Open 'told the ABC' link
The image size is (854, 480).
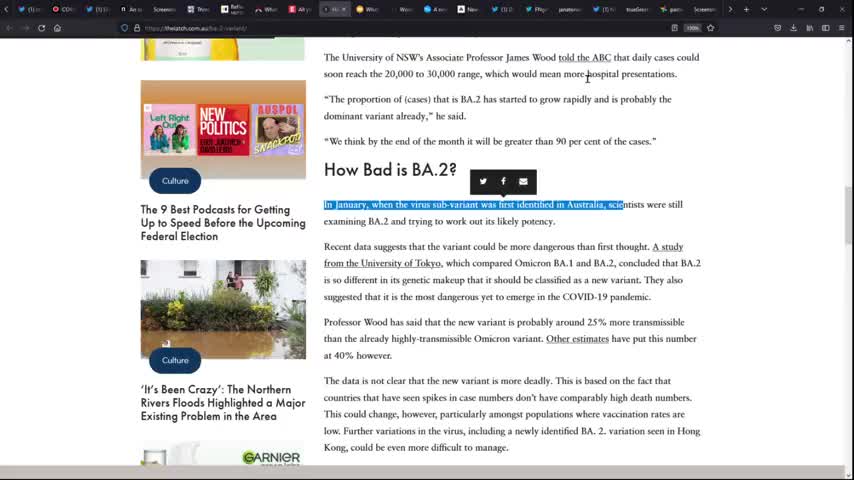click(x=584, y=58)
